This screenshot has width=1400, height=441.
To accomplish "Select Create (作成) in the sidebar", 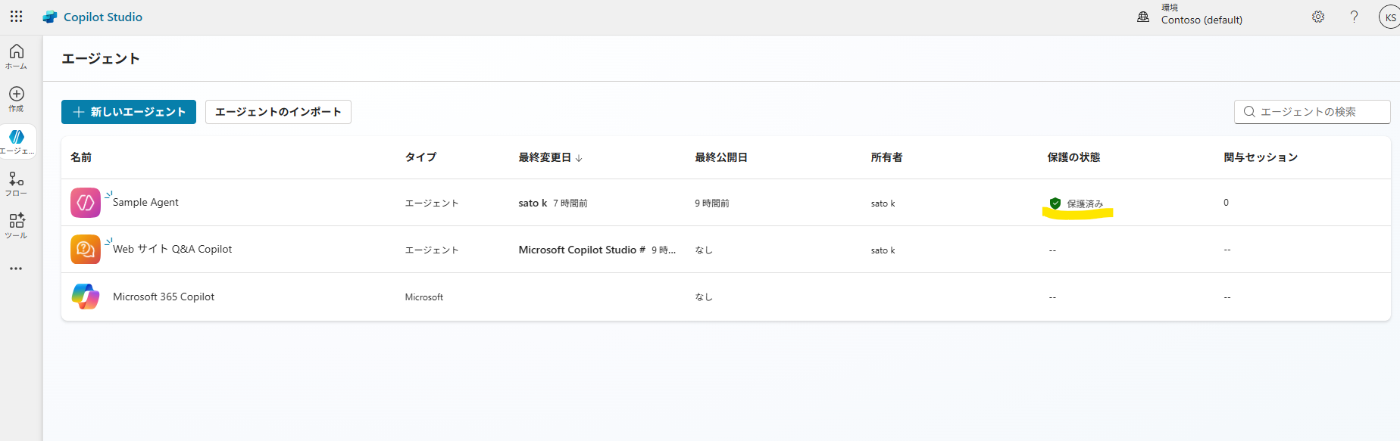I will [x=16, y=99].
